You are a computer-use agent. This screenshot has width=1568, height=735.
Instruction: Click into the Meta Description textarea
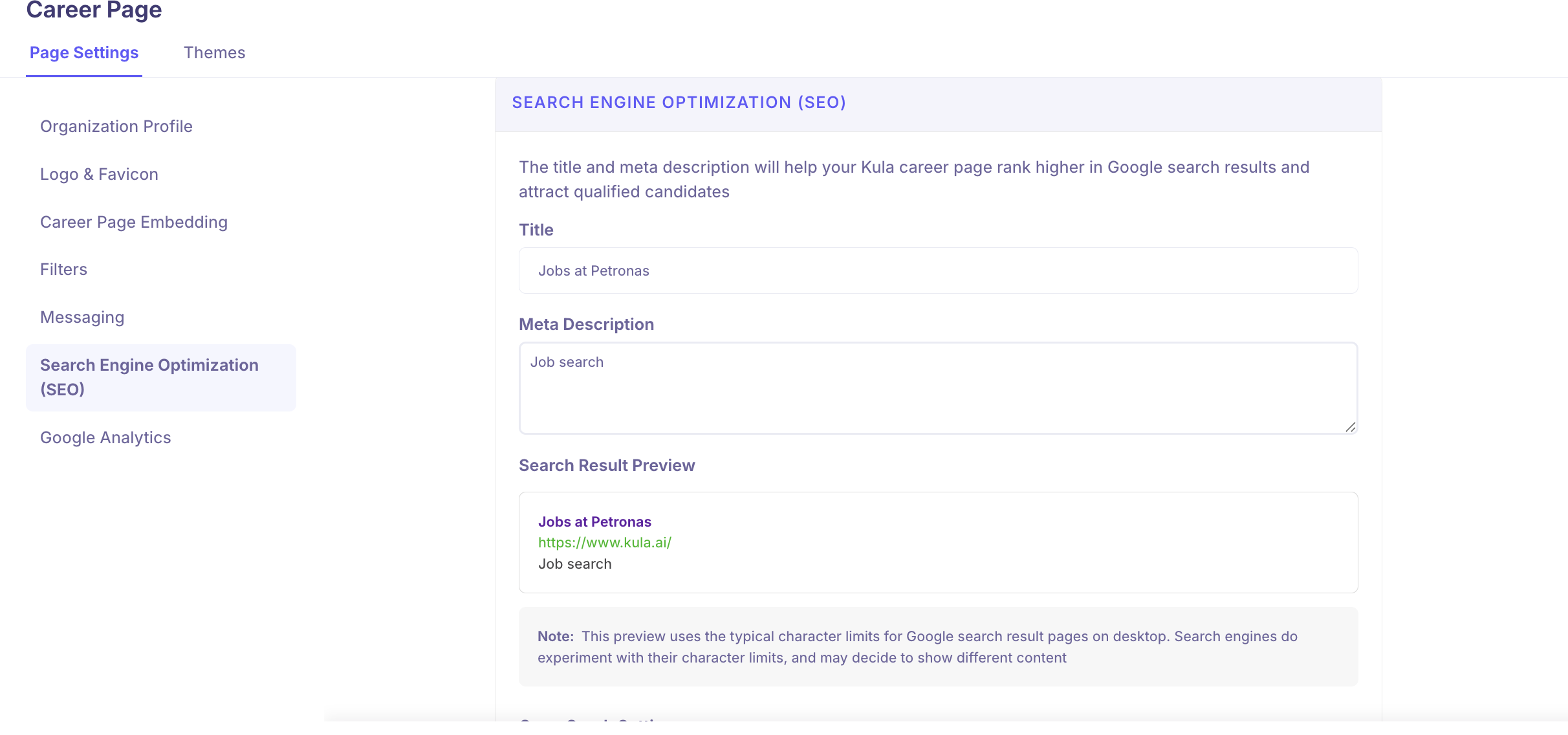(x=938, y=388)
